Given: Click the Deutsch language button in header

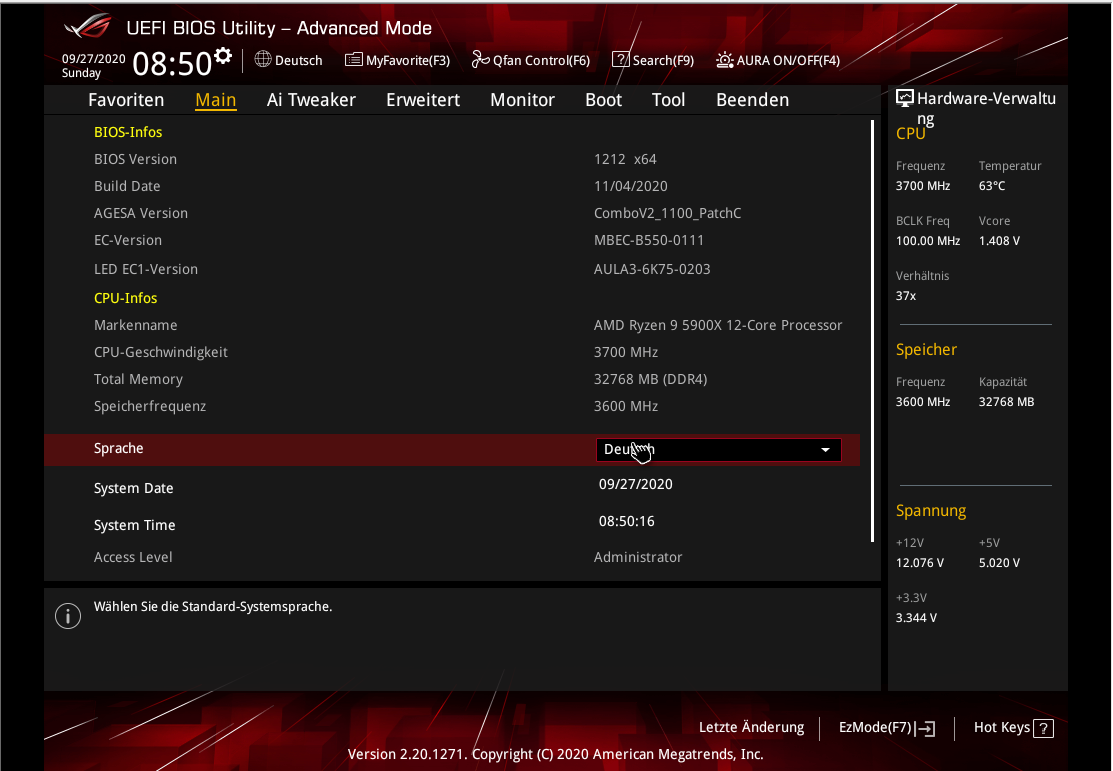Looking at the screenshot, I should point(289,60).
